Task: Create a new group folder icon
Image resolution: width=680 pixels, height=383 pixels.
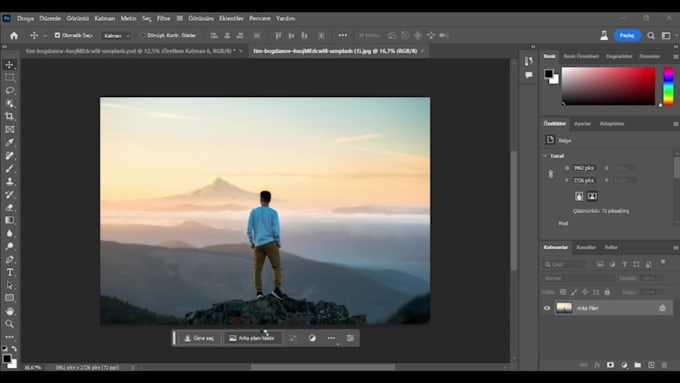Action: pos(638,365)
